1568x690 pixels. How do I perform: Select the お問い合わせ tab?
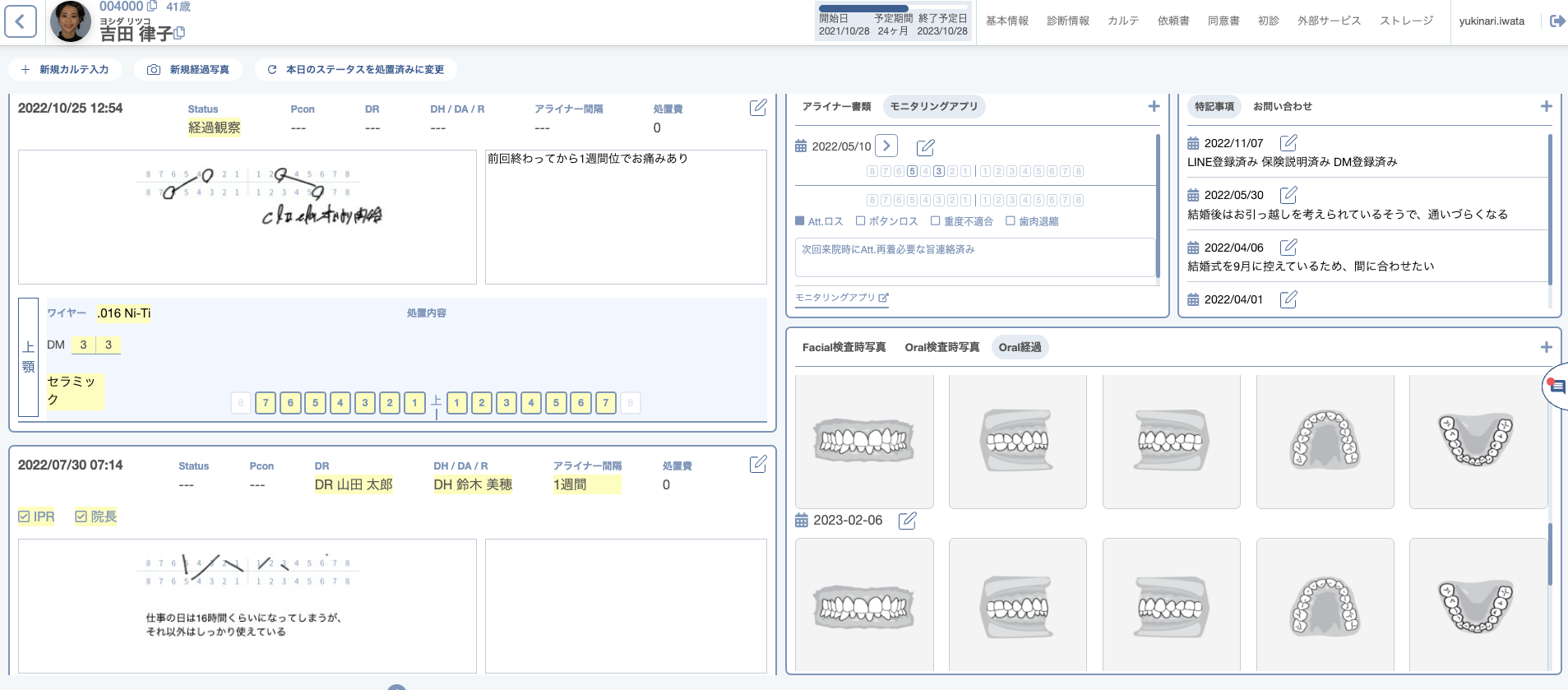[1282, 107]
